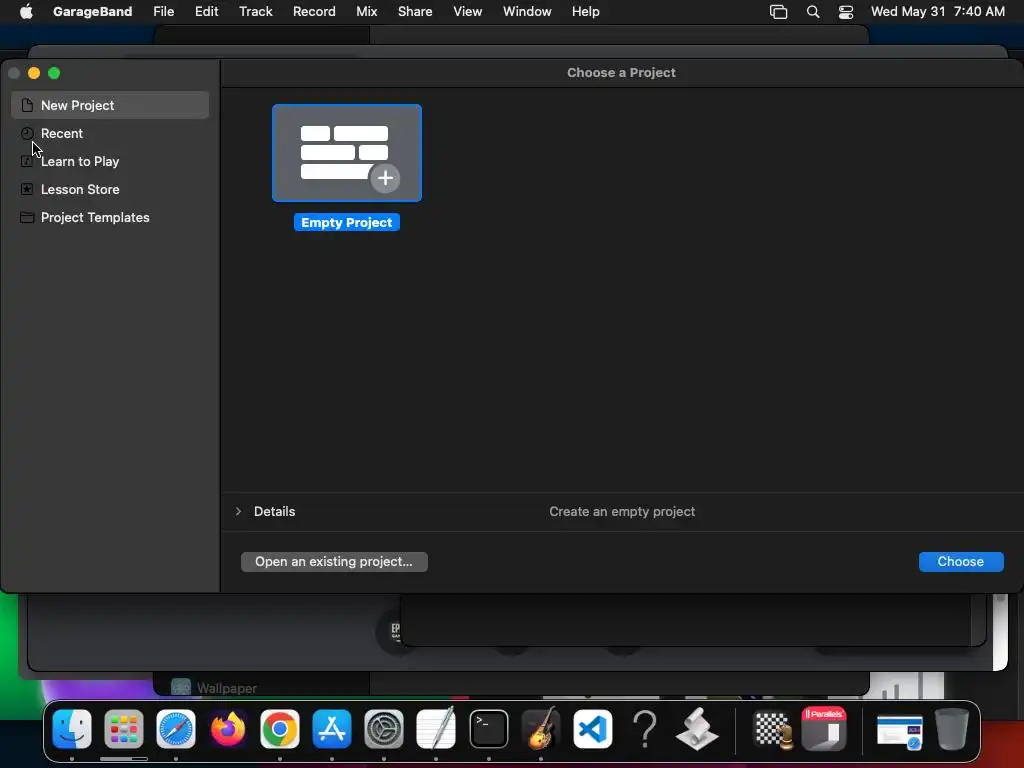Launch Google Chrome from the Dock
Viewport: 1024px width, 768px height.
(280, 729)
